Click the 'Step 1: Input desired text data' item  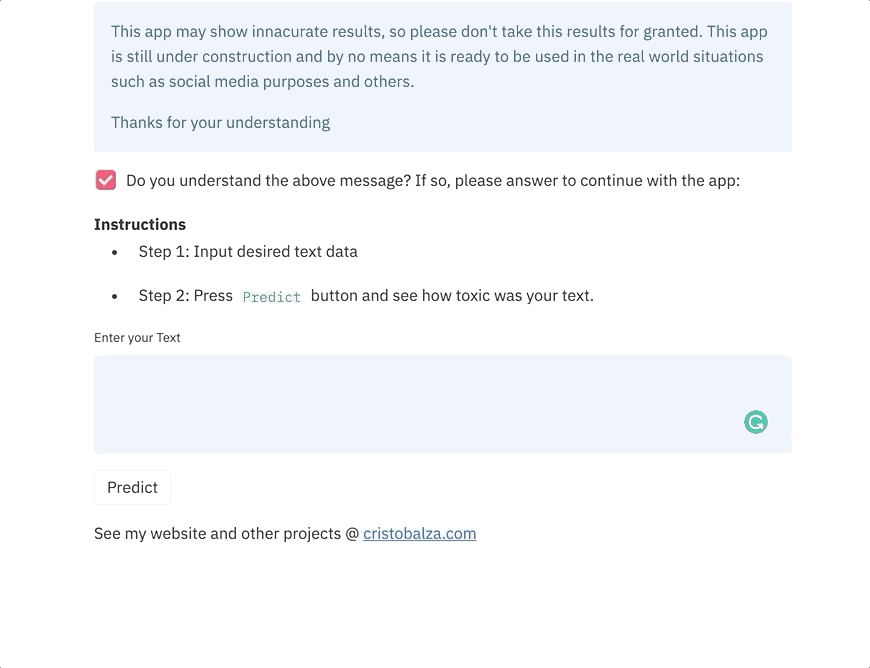pyautogui.click(x=248, y=252)
